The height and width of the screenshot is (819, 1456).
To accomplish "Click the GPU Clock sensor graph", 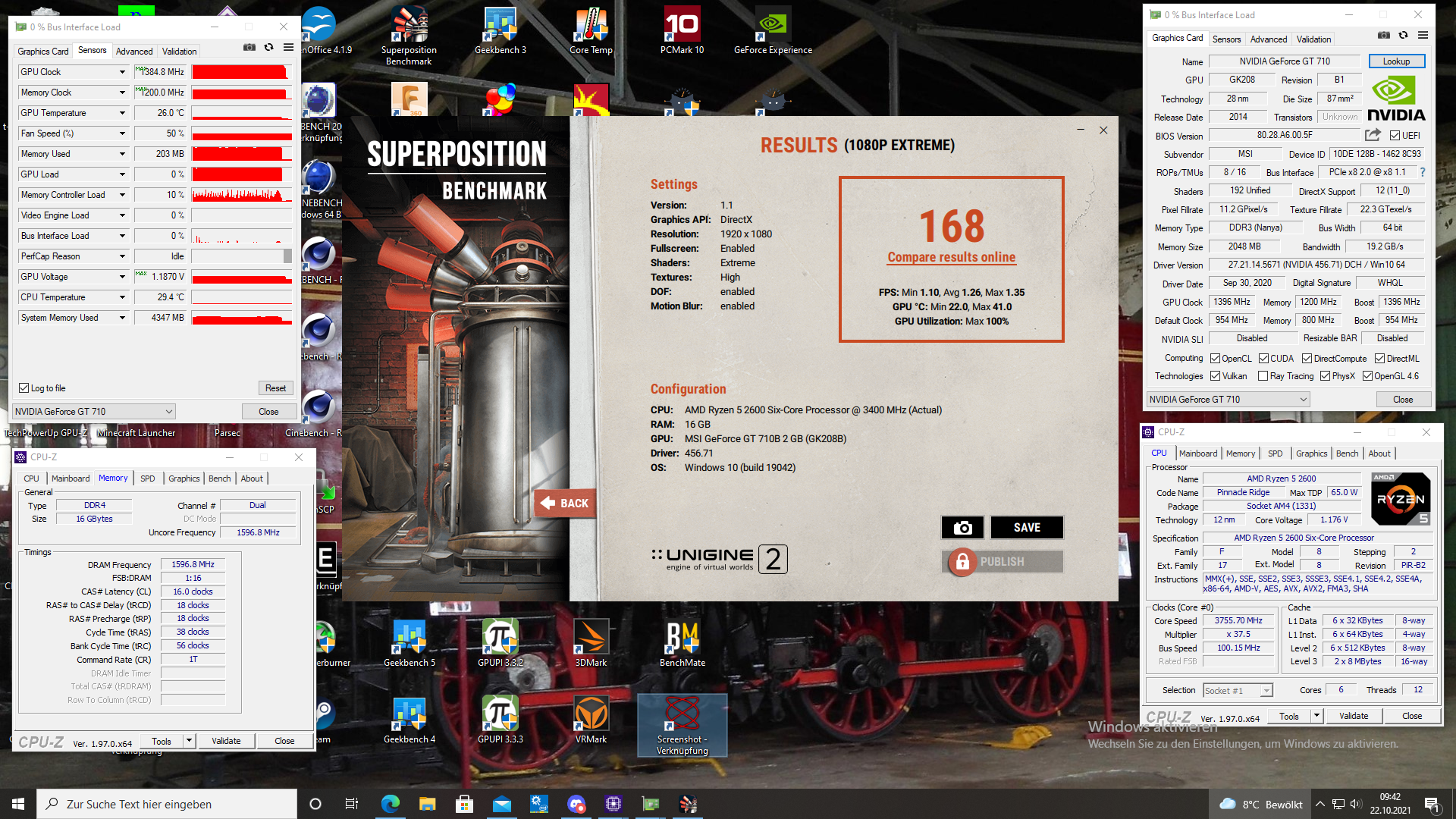I will pos(242,72).
